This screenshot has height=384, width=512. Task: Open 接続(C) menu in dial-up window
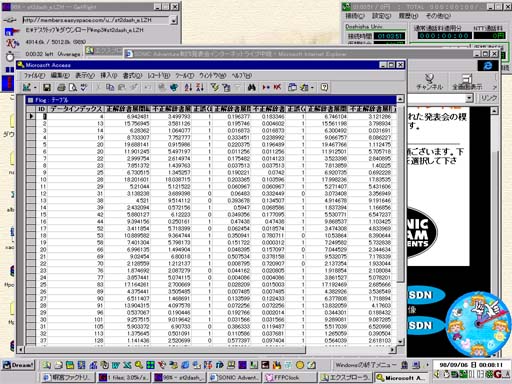click(355, 16)
